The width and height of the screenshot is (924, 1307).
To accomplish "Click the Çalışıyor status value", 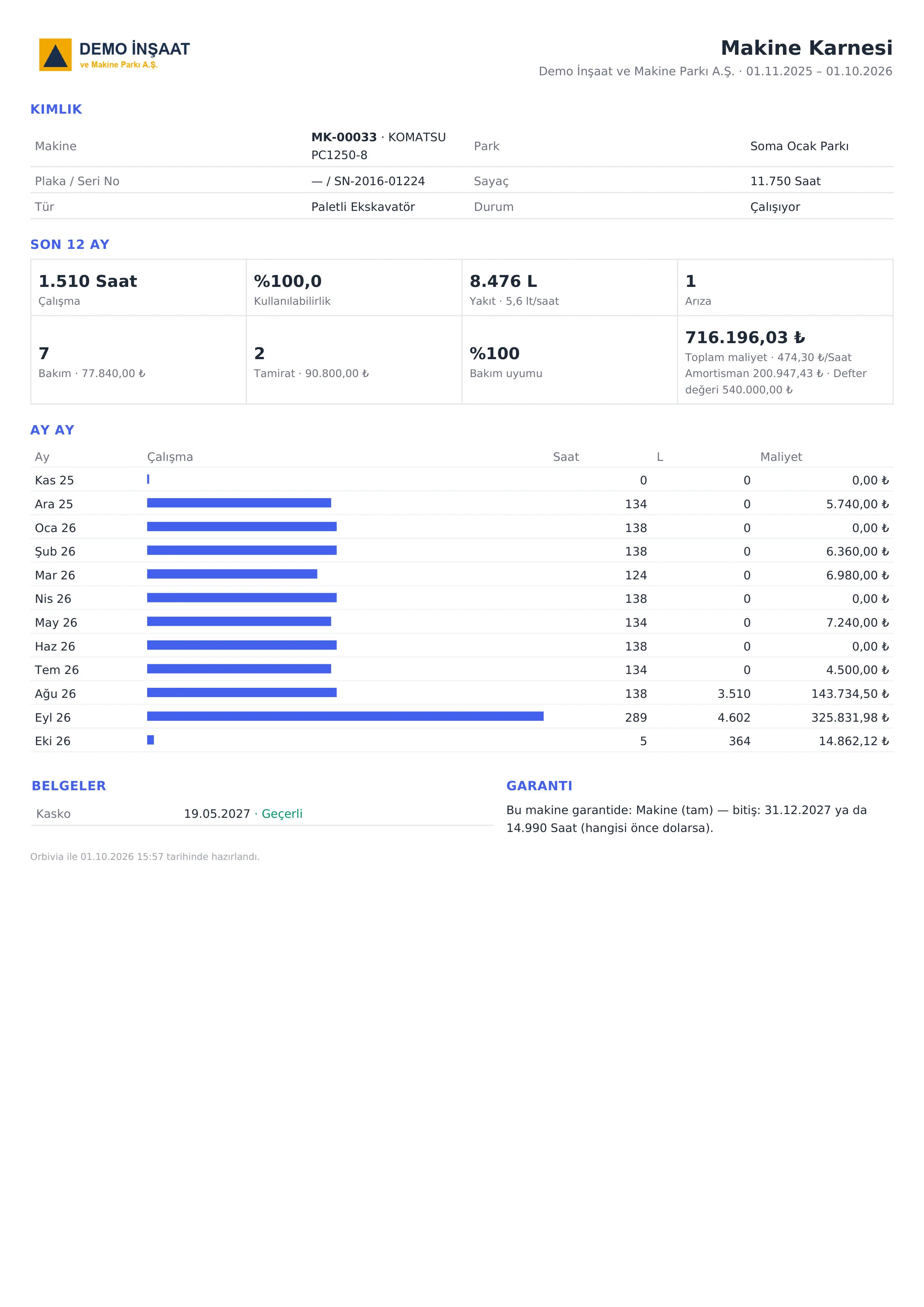I will 775,207.
